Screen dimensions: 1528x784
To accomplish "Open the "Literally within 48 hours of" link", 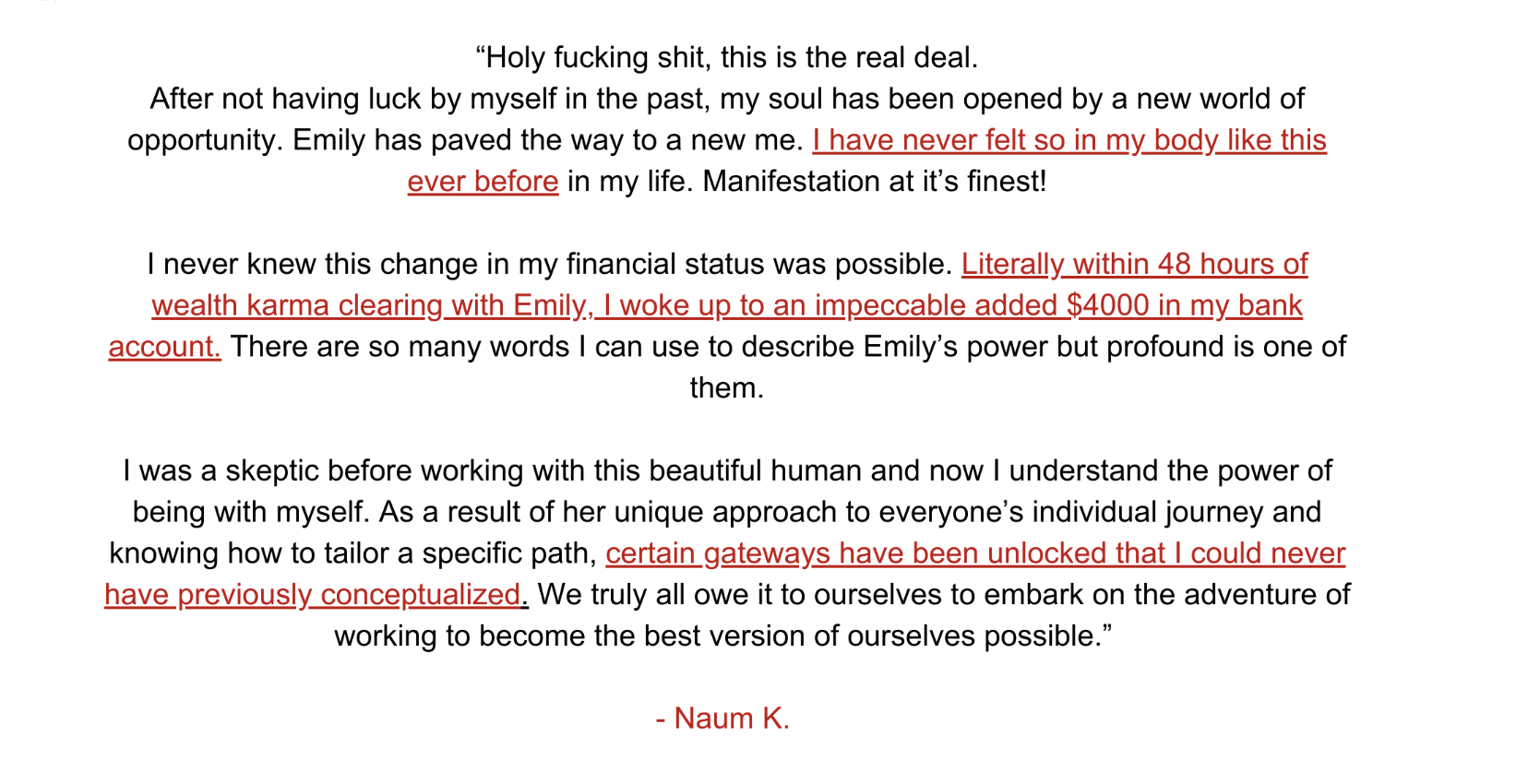I will [x=1134, y=265].
